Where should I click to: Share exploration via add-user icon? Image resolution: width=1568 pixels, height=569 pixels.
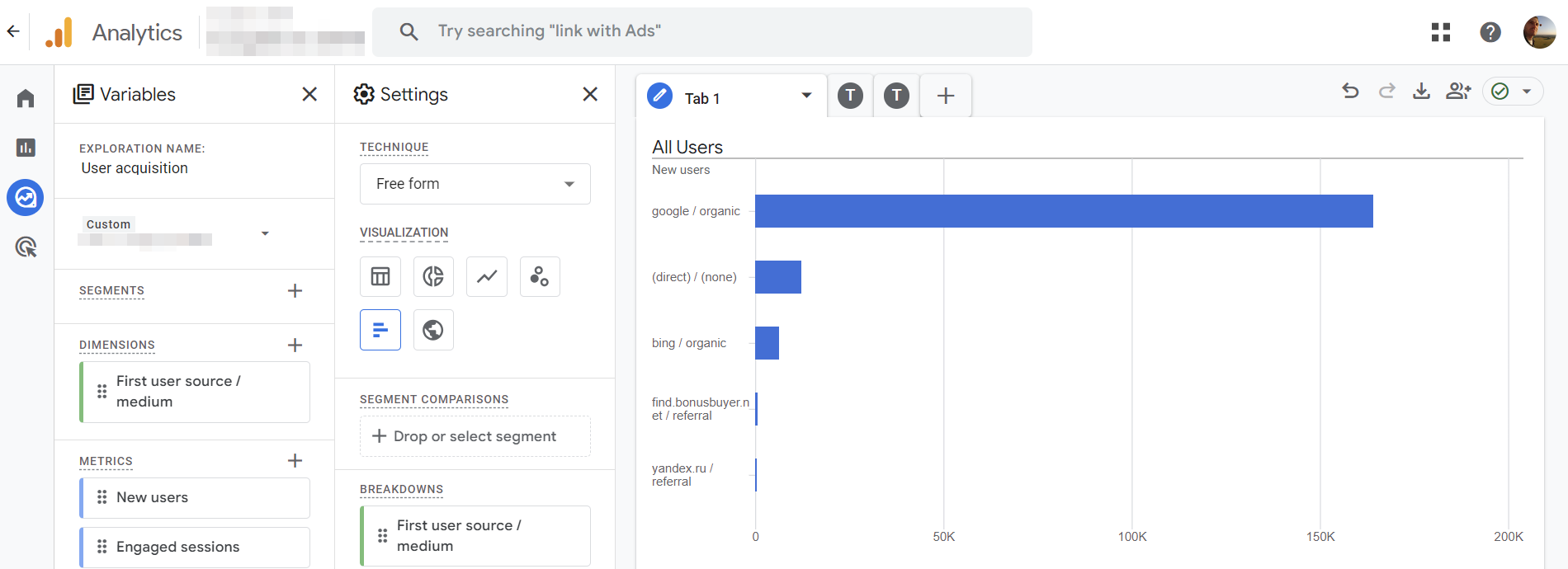[1458, 91]
